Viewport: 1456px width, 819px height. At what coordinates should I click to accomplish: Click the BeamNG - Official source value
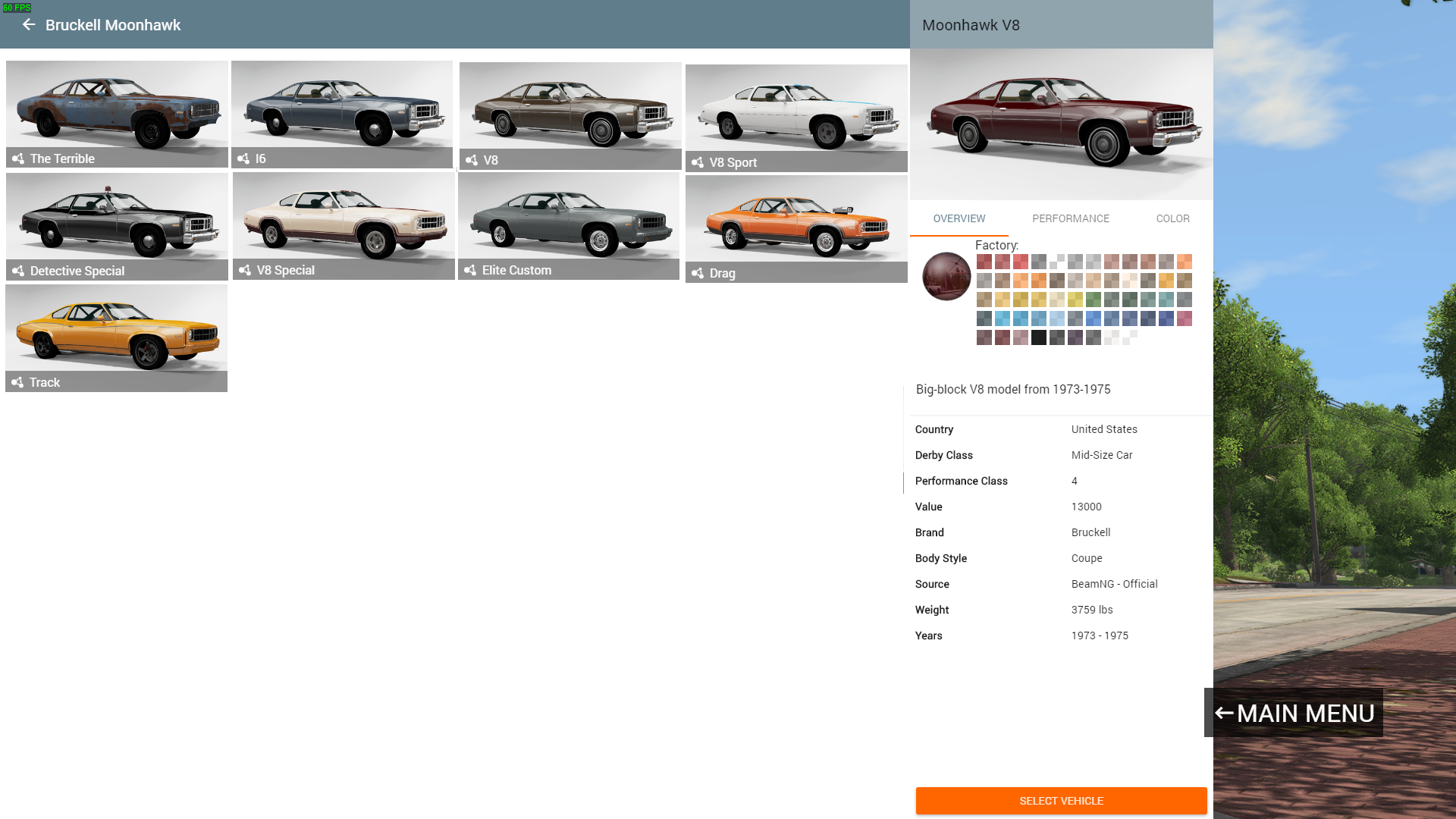pos(1115,584)
